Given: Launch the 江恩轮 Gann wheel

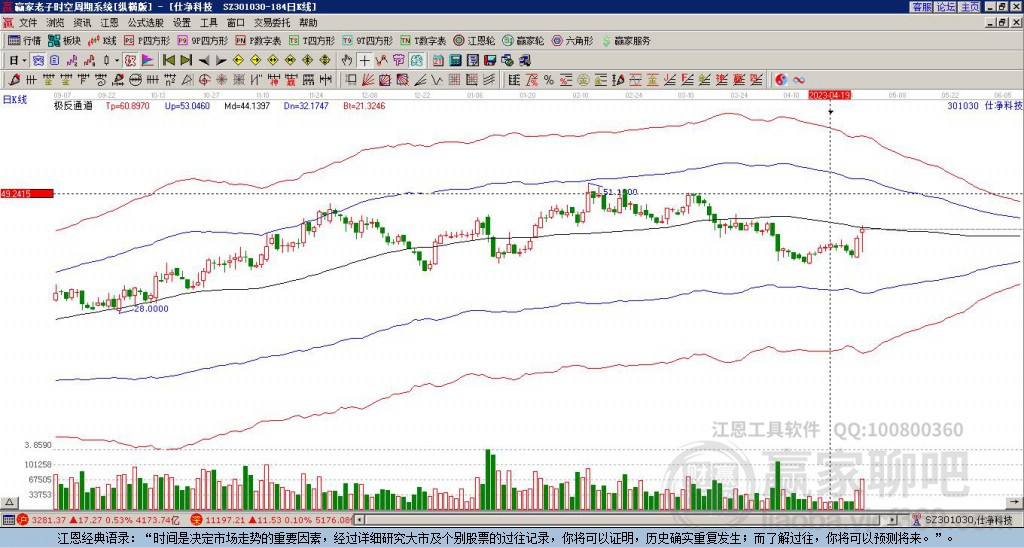Looking at the screenshot, I should pyautogui.click(x=474, y=40).
